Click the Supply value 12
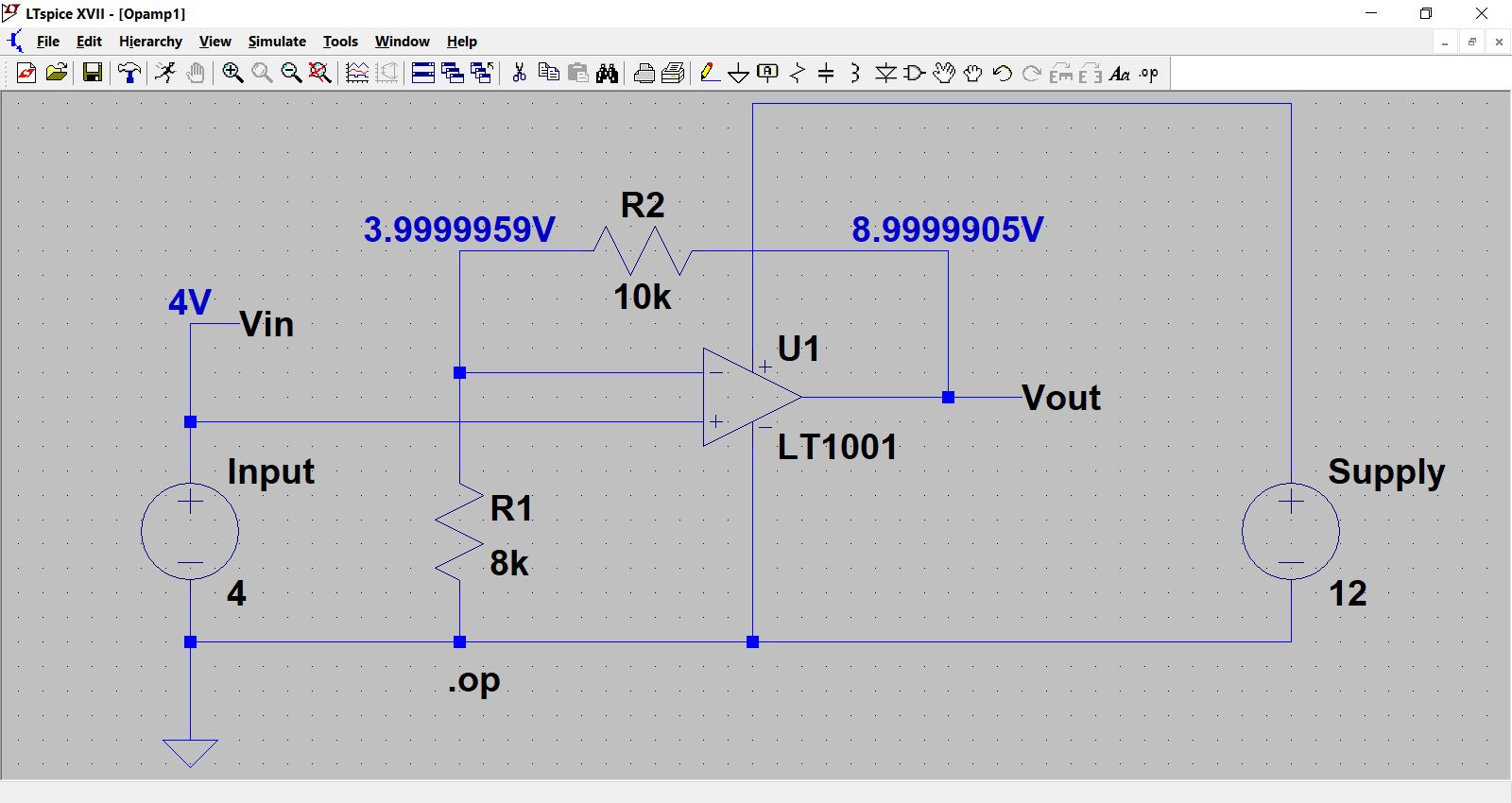The width and height of the screenshot is (1512, 803). click(1348, 593)
